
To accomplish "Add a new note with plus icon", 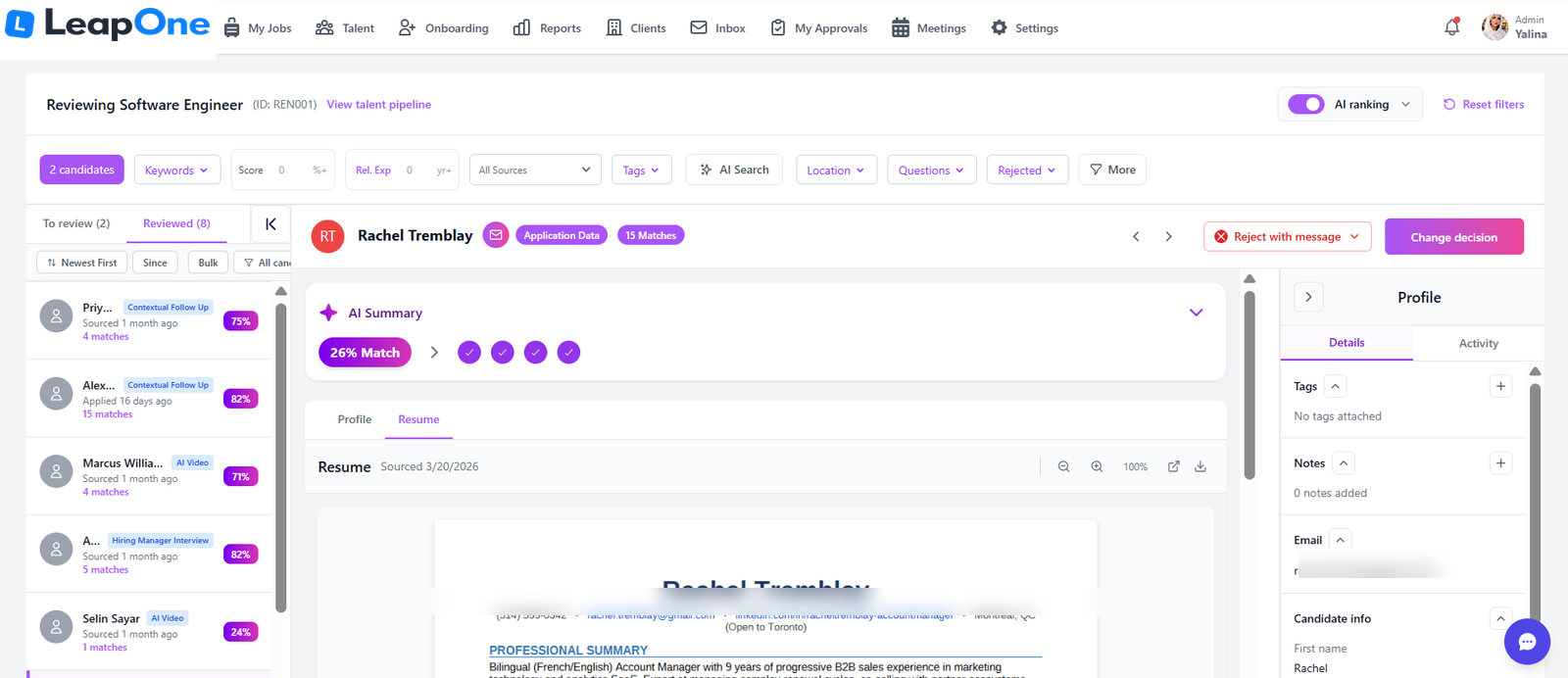I will [1500, 462].
